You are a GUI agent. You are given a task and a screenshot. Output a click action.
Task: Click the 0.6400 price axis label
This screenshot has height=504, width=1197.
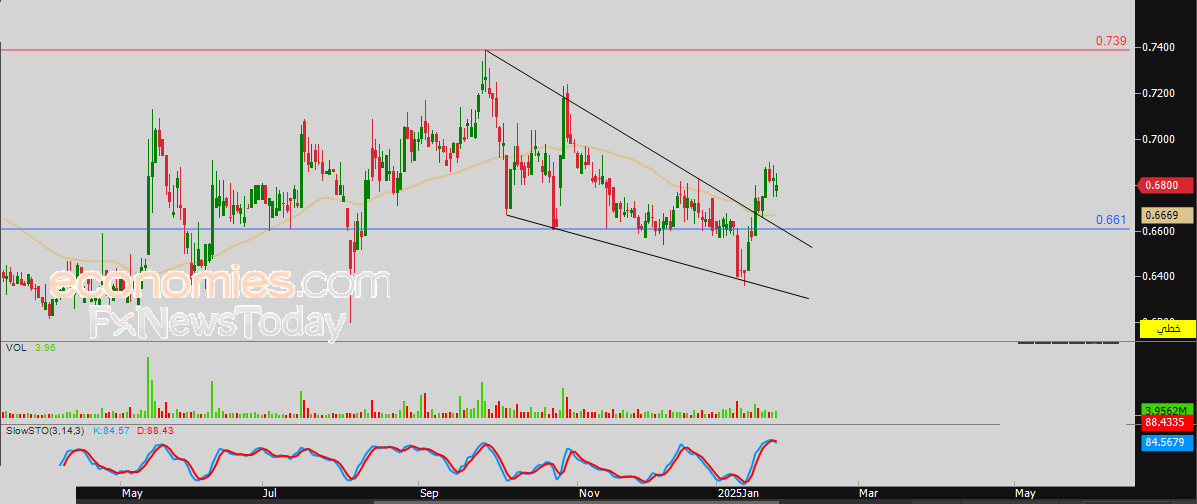1158,276
